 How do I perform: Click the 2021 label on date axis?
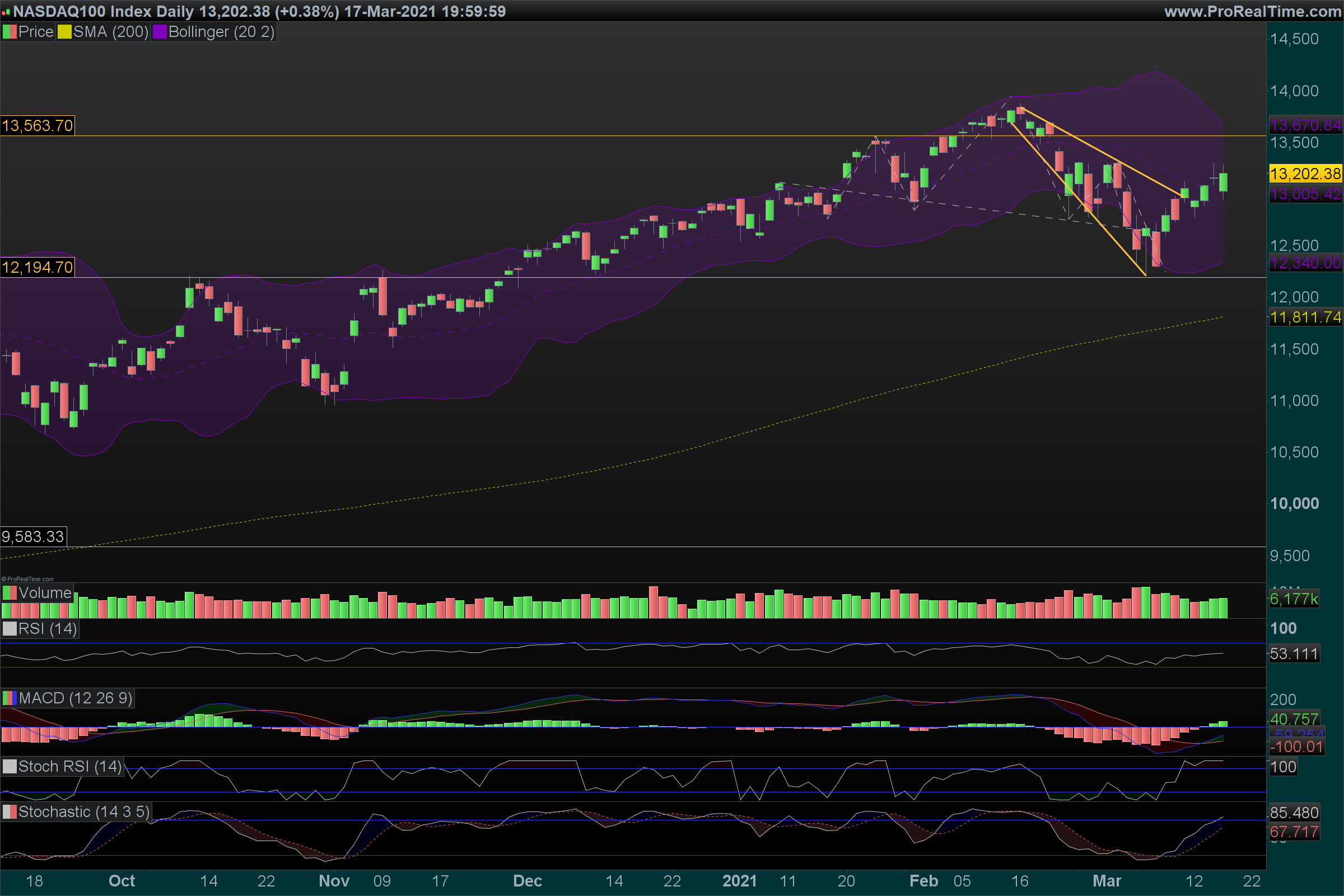click(739, 880)
